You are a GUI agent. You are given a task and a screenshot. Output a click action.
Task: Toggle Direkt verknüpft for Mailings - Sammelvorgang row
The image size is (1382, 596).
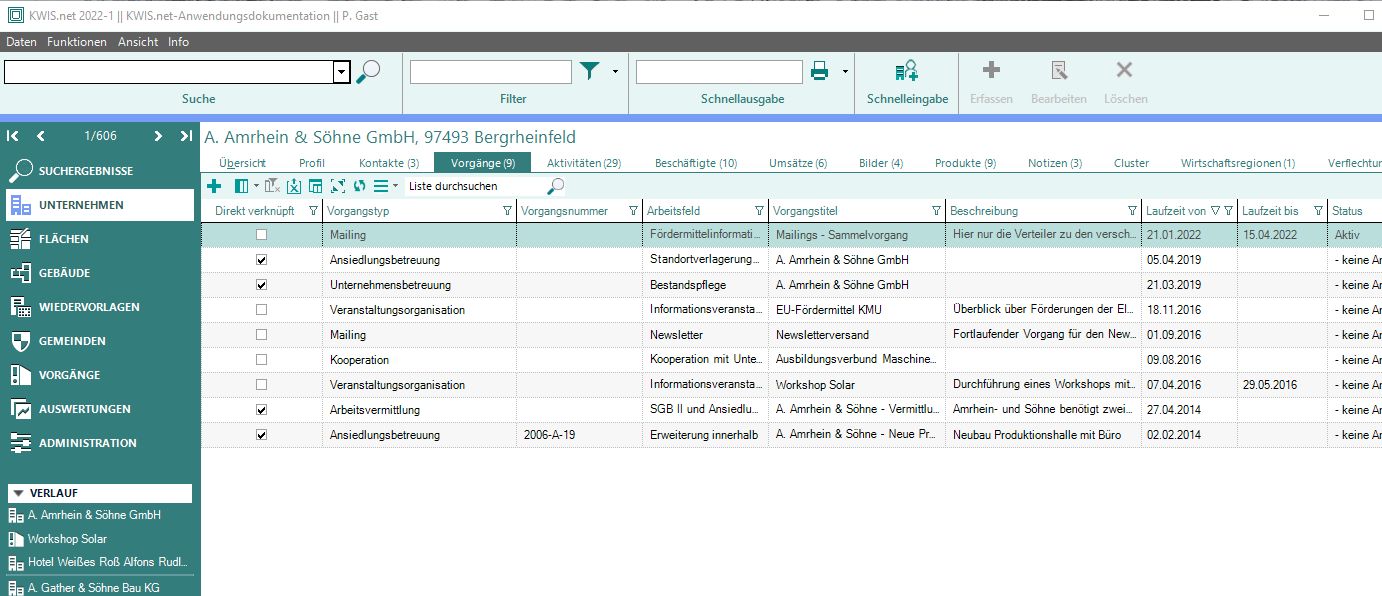[x=262, y=235]
